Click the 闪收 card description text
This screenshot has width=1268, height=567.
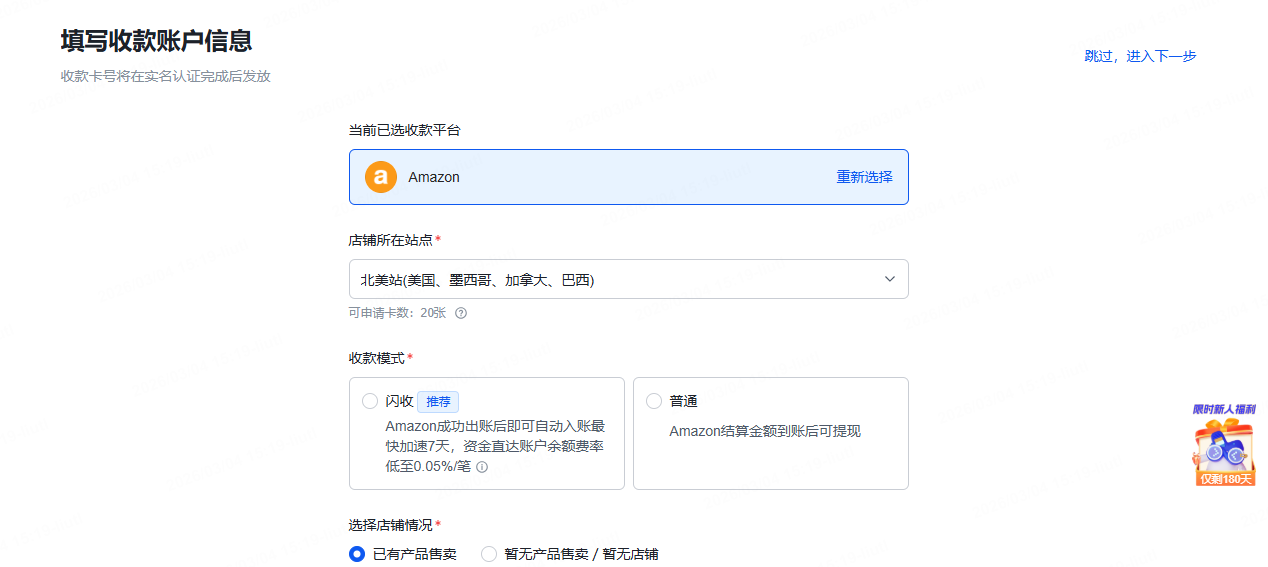494,446
